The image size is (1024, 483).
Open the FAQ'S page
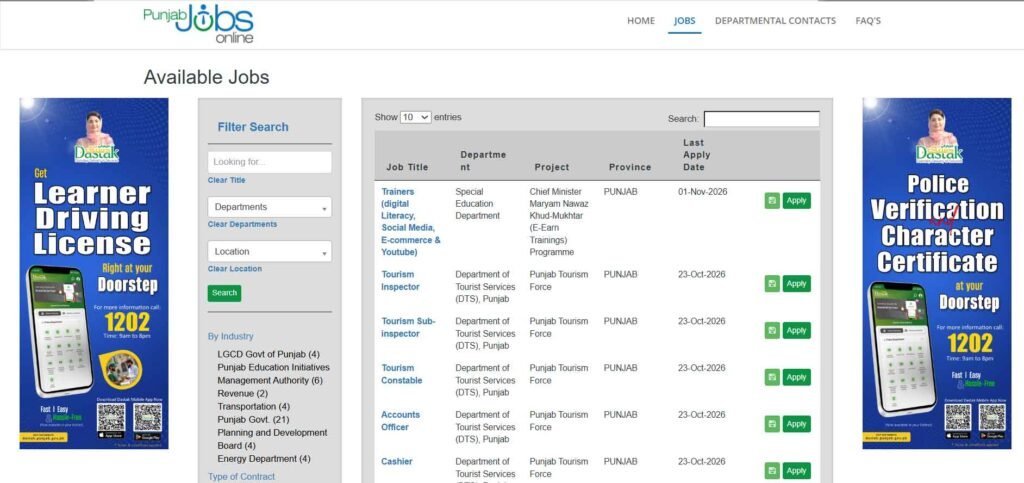[x=868, y=21]
